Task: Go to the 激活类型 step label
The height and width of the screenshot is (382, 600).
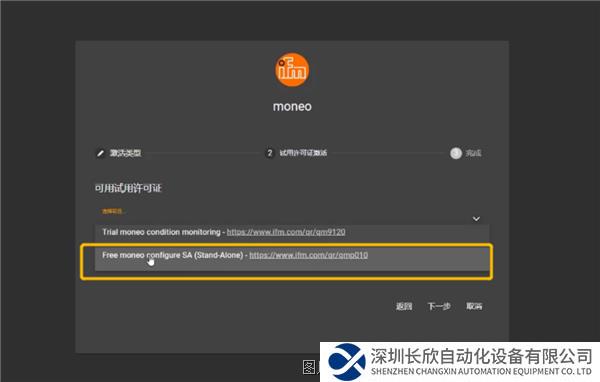Action: click(126, 153)
